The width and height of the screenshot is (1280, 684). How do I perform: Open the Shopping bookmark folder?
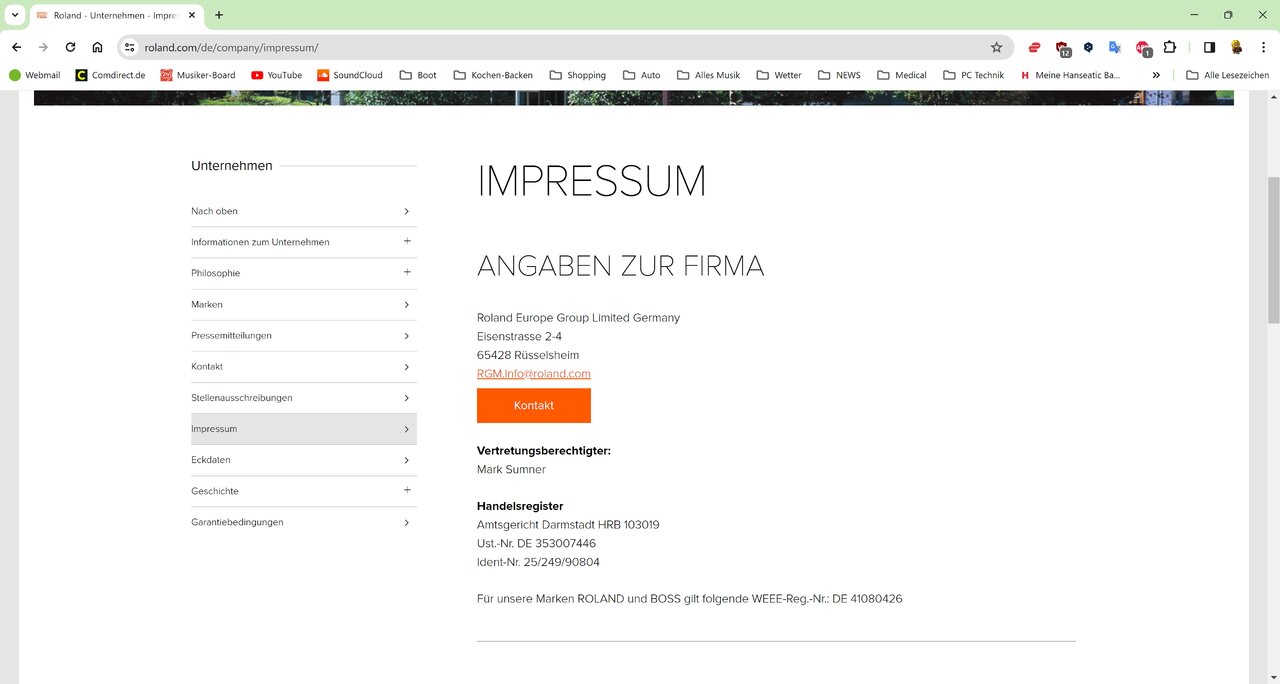pyautogui.click(x=578, y=75)
